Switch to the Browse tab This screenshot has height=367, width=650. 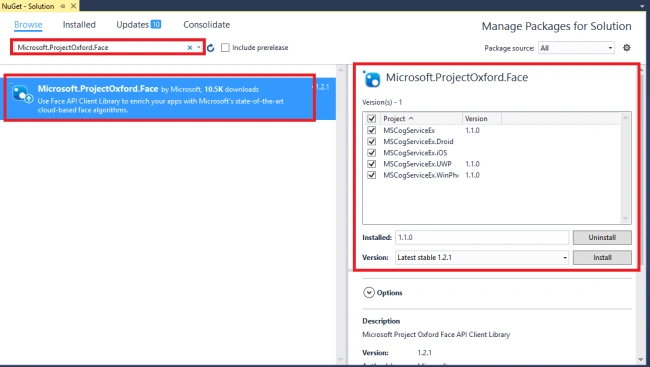(x=28, y=25)
